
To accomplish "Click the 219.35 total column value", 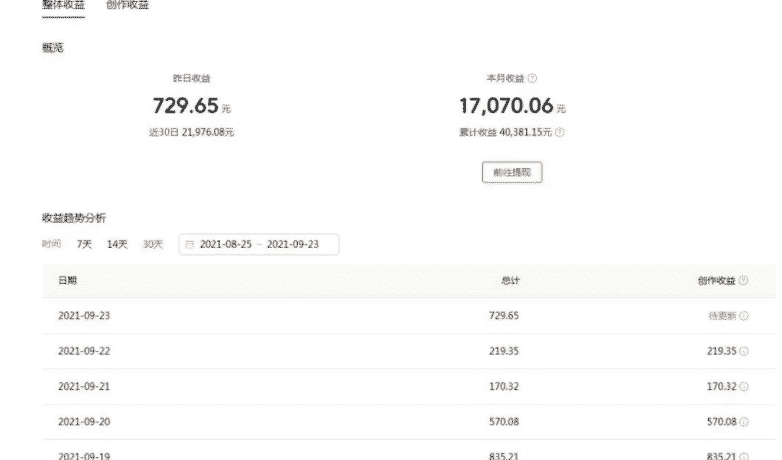I will (504, 351).
